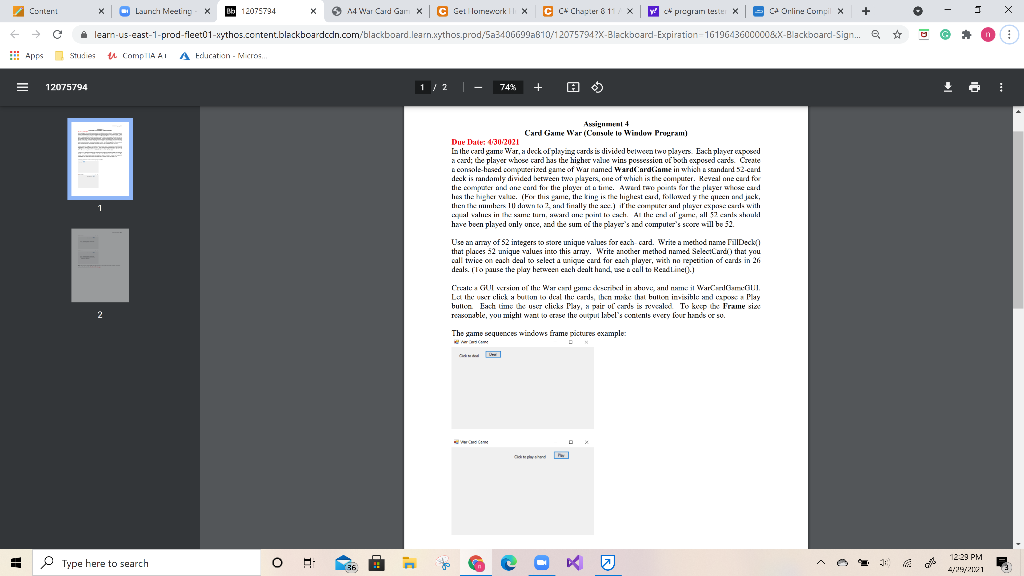Select page 1 thumbnail
Viewport: 1024px width, 576px height.
click(x=100, y=159)
